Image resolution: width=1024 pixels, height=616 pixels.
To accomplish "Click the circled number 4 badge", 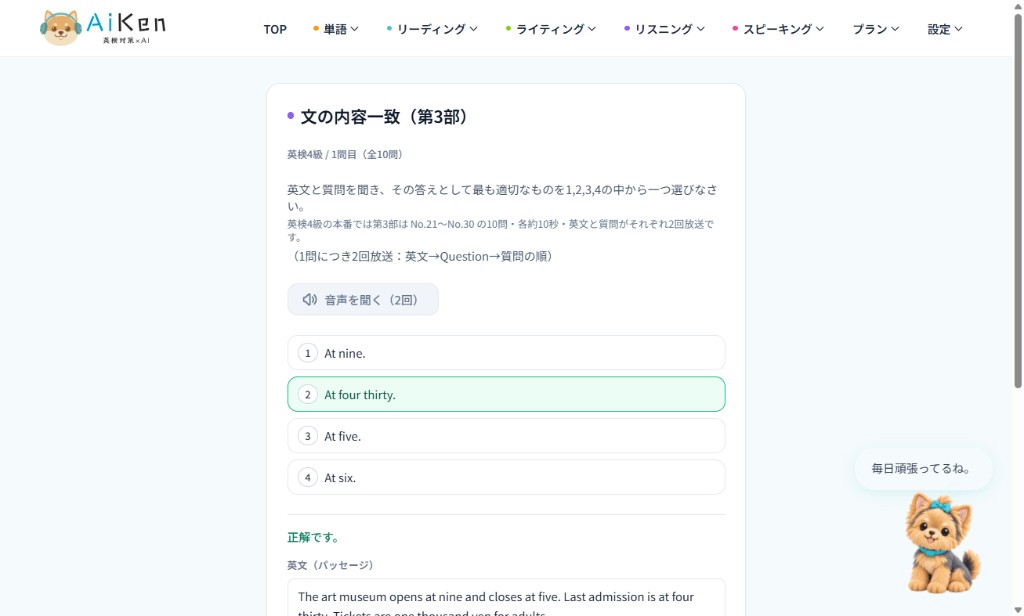I will click(x=308, y=478).
